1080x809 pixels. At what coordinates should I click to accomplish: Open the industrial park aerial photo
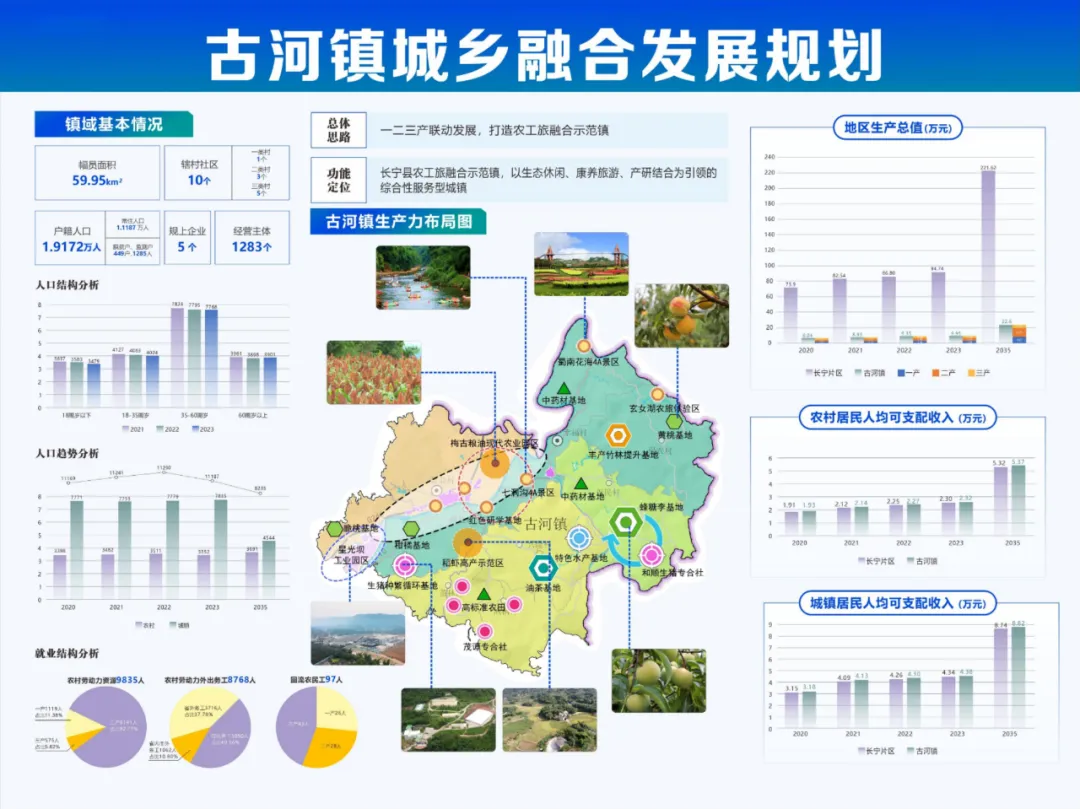tap(358, 633)
